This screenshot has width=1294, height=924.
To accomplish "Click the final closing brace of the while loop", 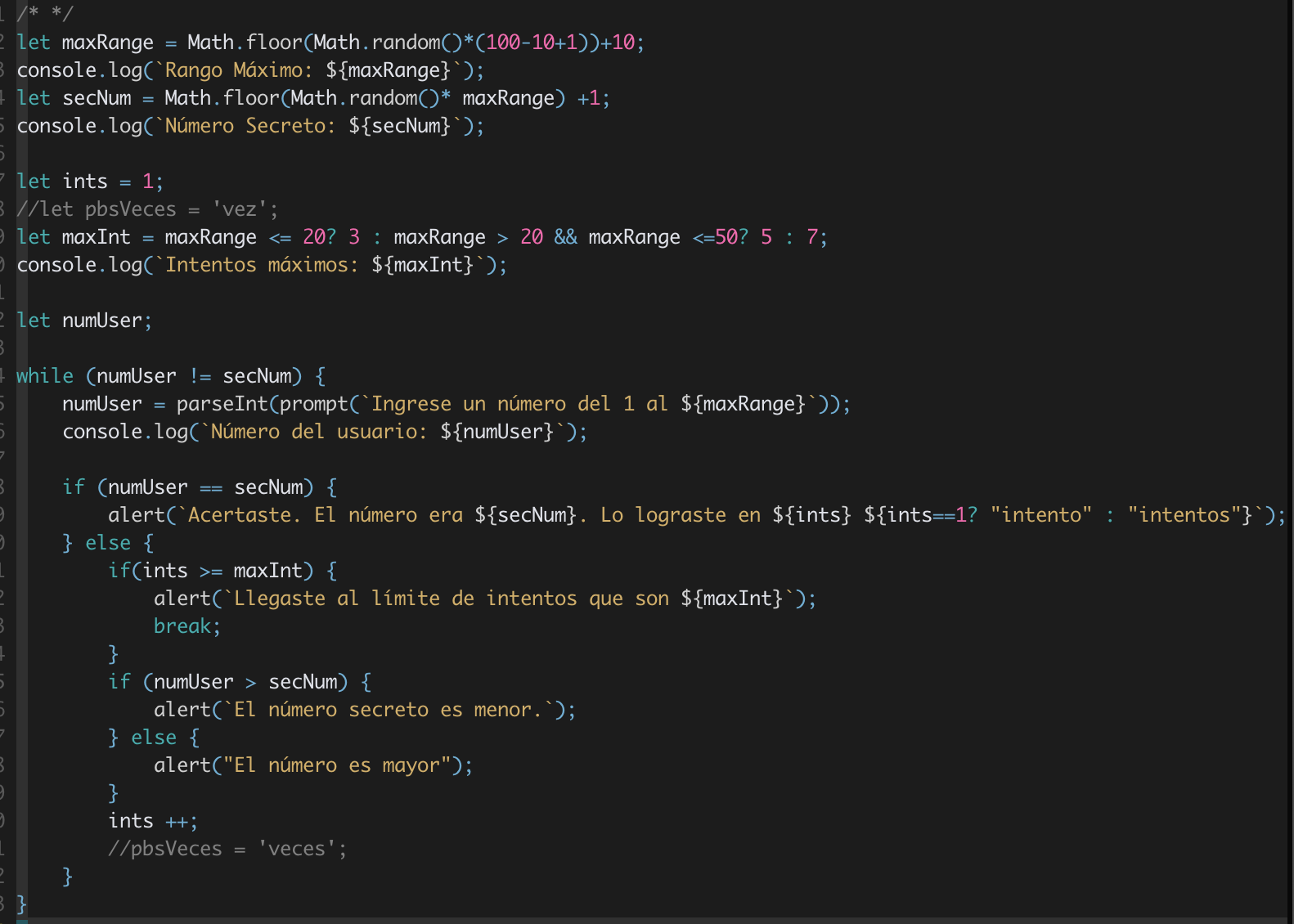I will click(21, 904).
